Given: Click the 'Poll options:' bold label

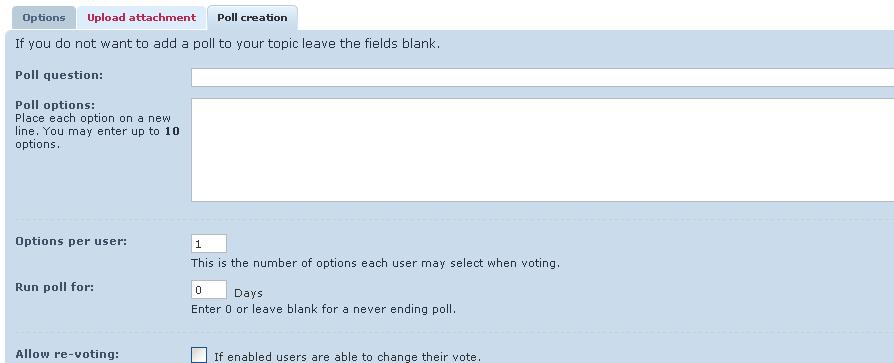Looking at the screenshot, I should [55, 105].
